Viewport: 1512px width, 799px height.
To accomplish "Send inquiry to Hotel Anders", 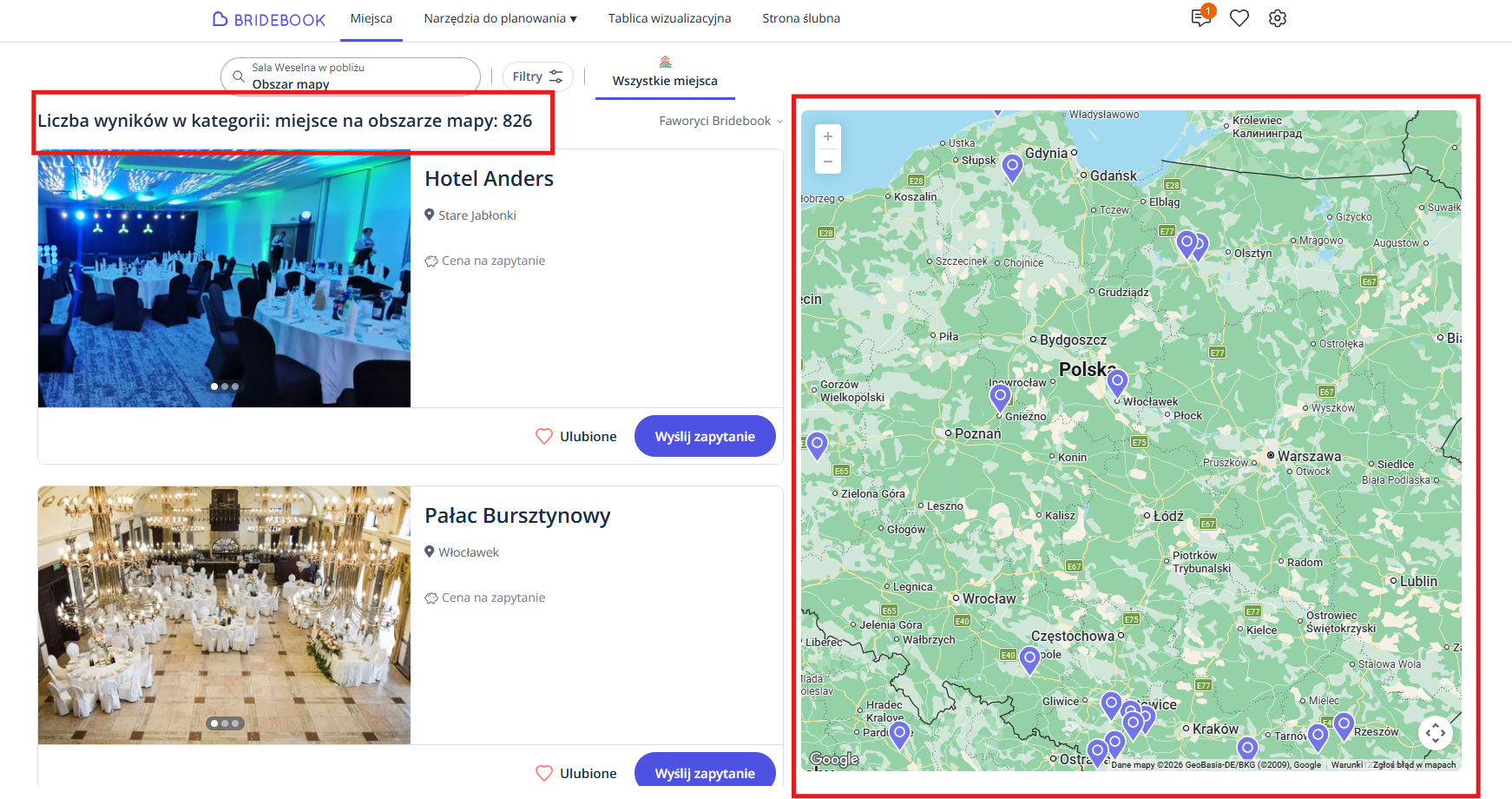I will point(704,436).
